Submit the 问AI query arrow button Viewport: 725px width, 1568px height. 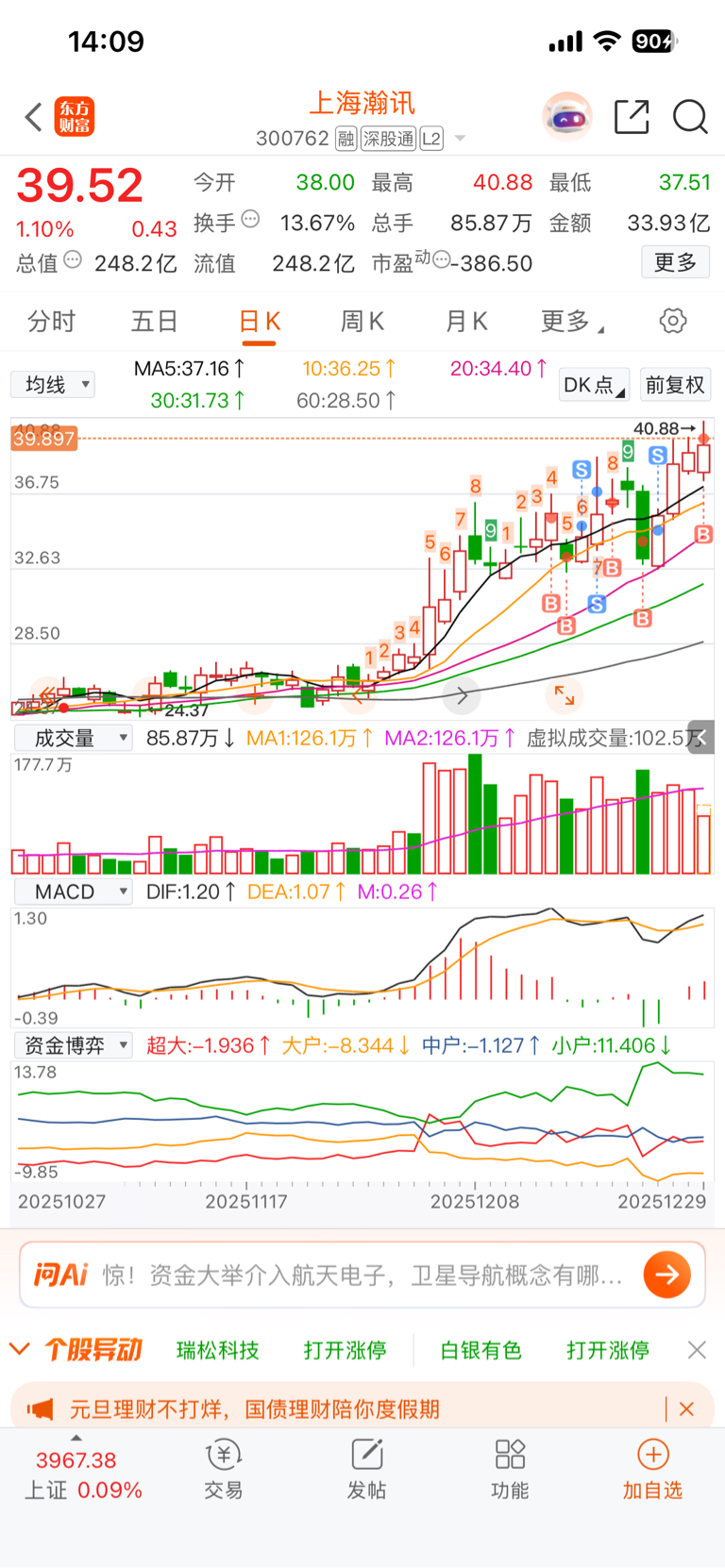tap(667, 1275)
